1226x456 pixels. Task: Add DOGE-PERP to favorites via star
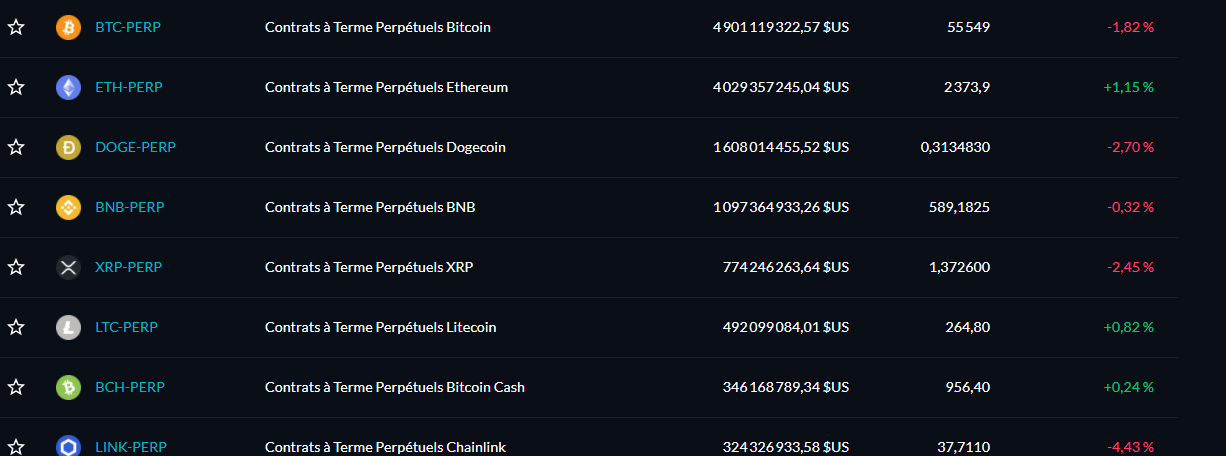click(x=16, y=147)
